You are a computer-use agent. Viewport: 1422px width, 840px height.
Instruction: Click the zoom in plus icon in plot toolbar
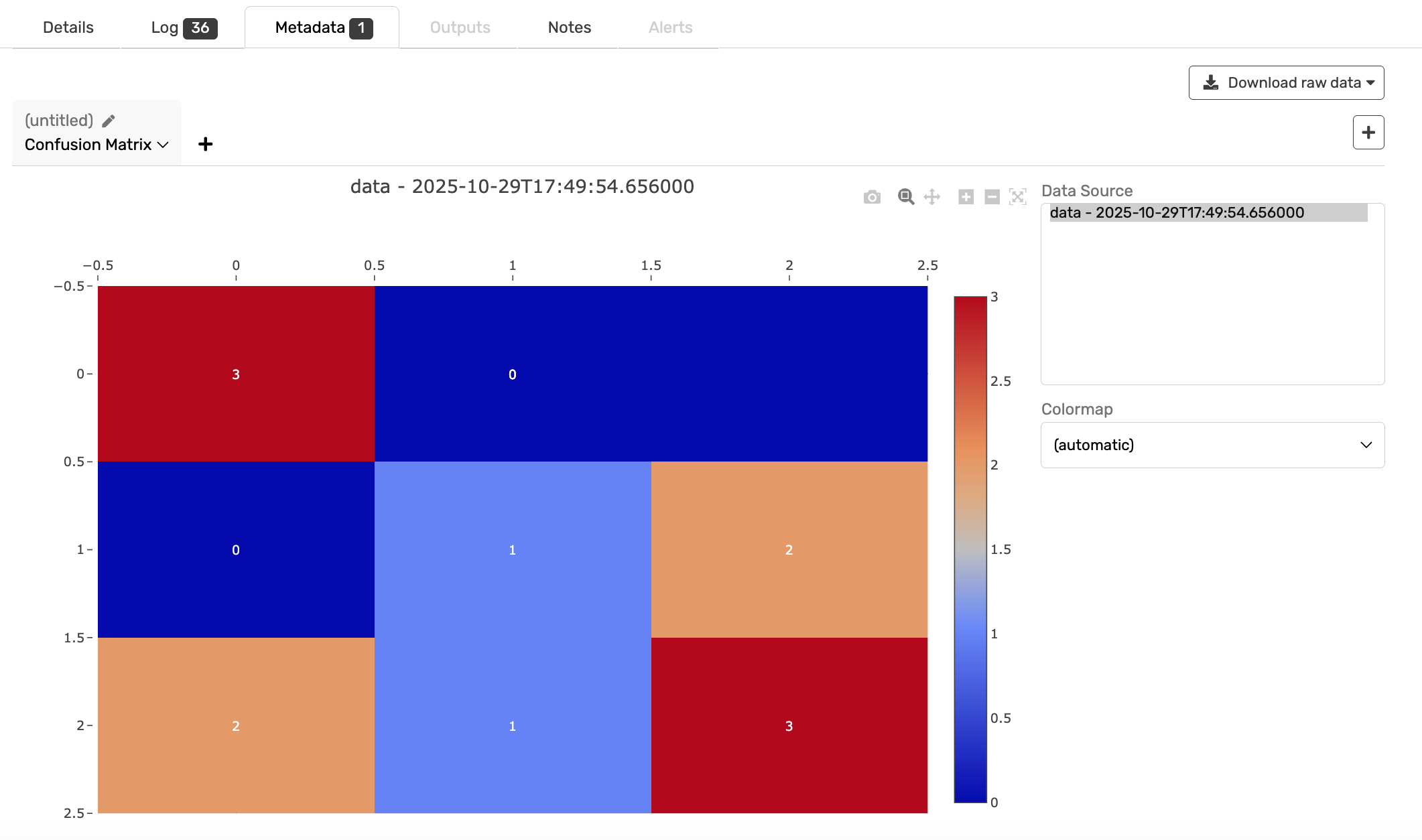pyautogui.click(x=966, y=197)
